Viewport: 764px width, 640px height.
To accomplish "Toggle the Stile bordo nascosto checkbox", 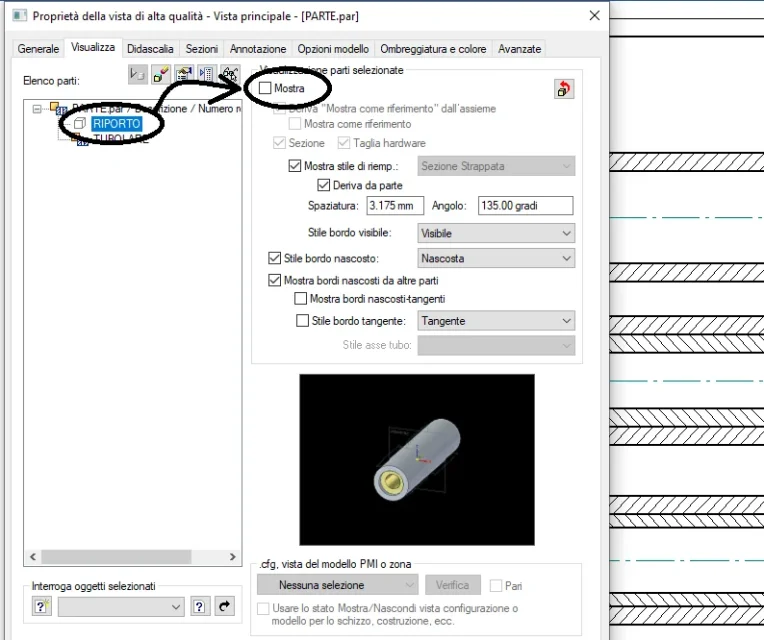I will [274, 258].
